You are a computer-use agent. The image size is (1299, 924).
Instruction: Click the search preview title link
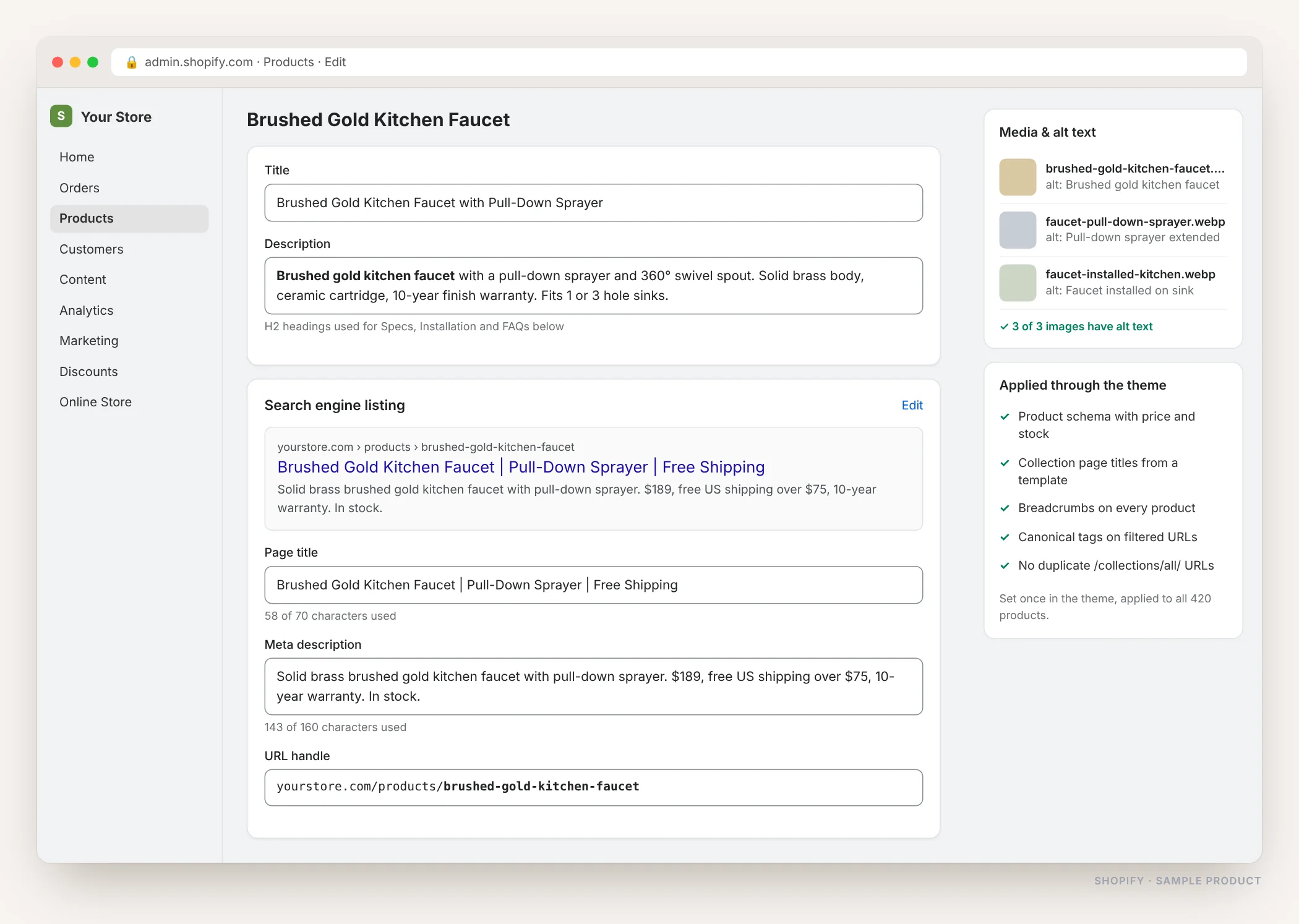521,467
